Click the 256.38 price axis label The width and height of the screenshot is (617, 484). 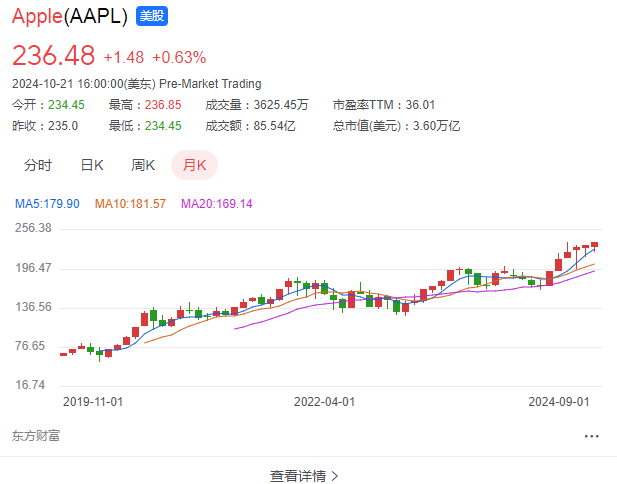pos(33,228)
